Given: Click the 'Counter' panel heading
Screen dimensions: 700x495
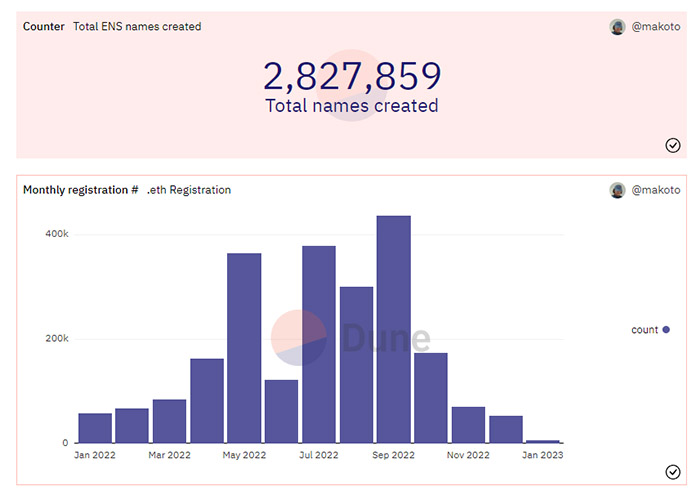Looking at the screenshot, I should 44,27.
